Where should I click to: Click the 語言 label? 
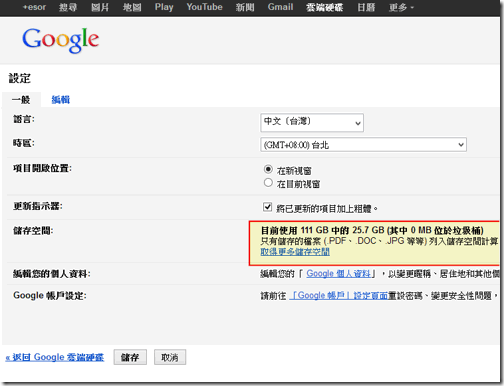point(24,119)
